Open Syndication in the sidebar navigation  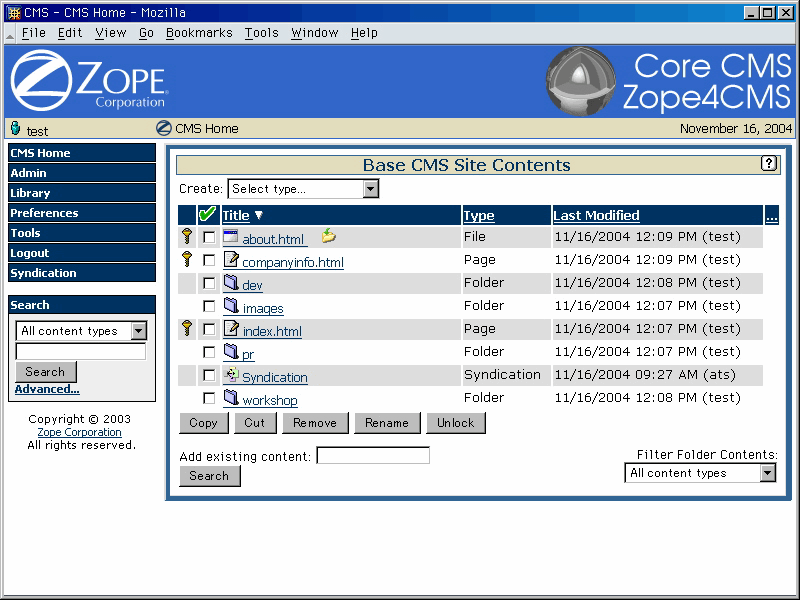[82, 273]
